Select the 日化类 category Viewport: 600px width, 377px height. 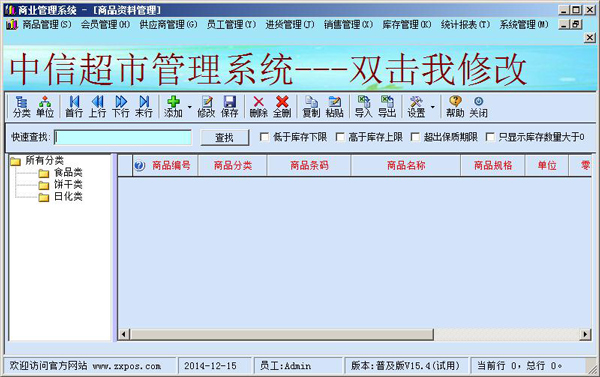(x=68, y=197)
